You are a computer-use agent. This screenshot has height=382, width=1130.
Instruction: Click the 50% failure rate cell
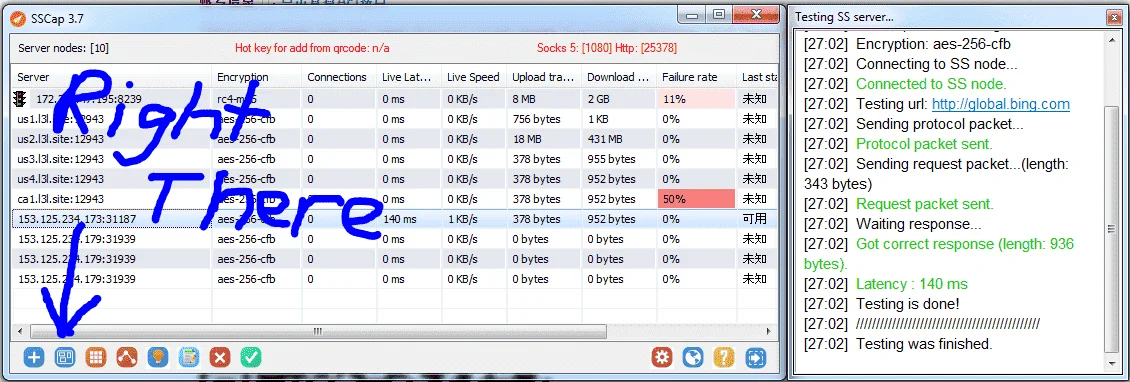coord(696,199)
